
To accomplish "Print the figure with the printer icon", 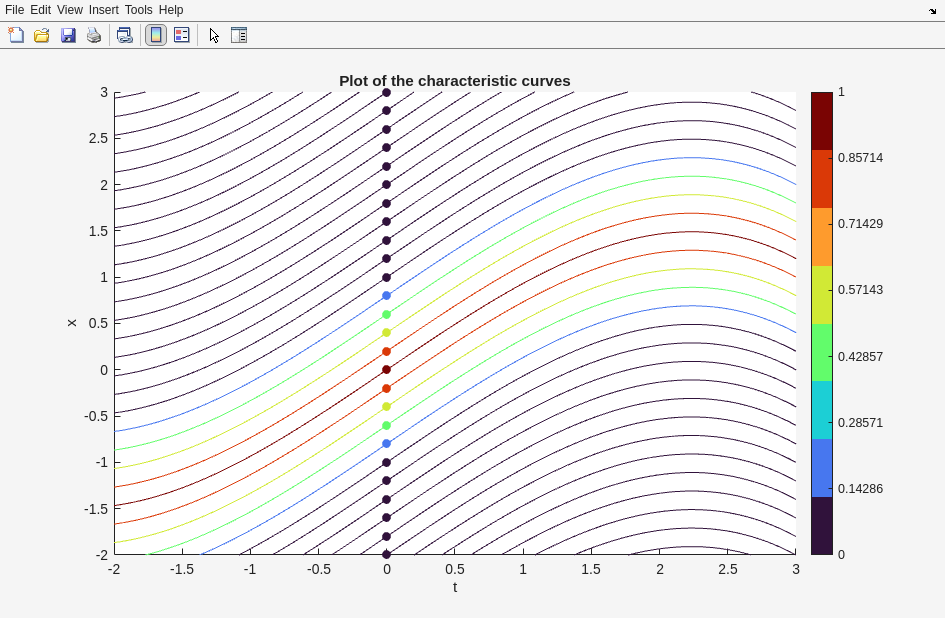I will pos(94,35).
